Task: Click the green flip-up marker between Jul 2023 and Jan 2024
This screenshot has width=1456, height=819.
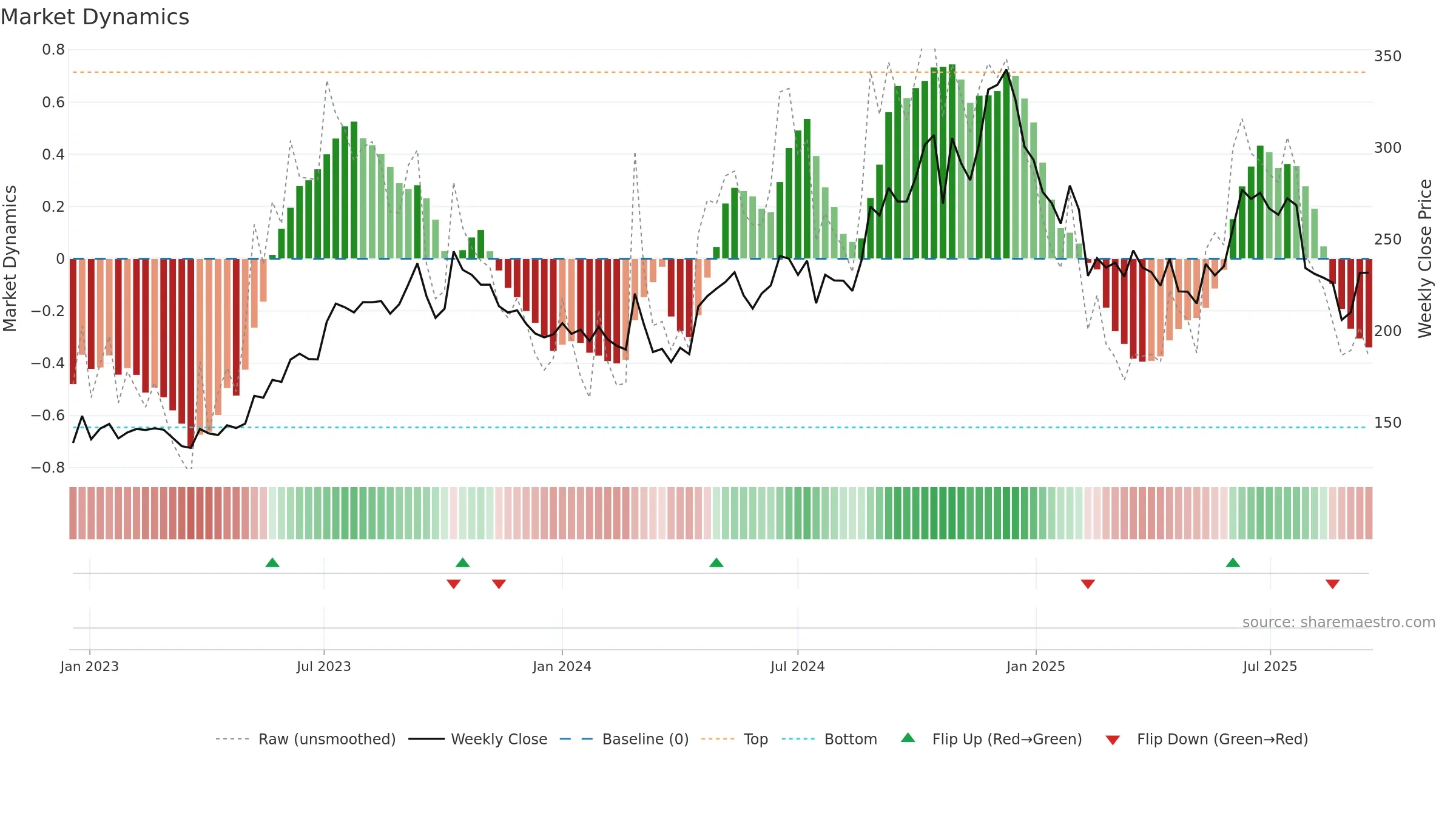Action: coord(463,562)
